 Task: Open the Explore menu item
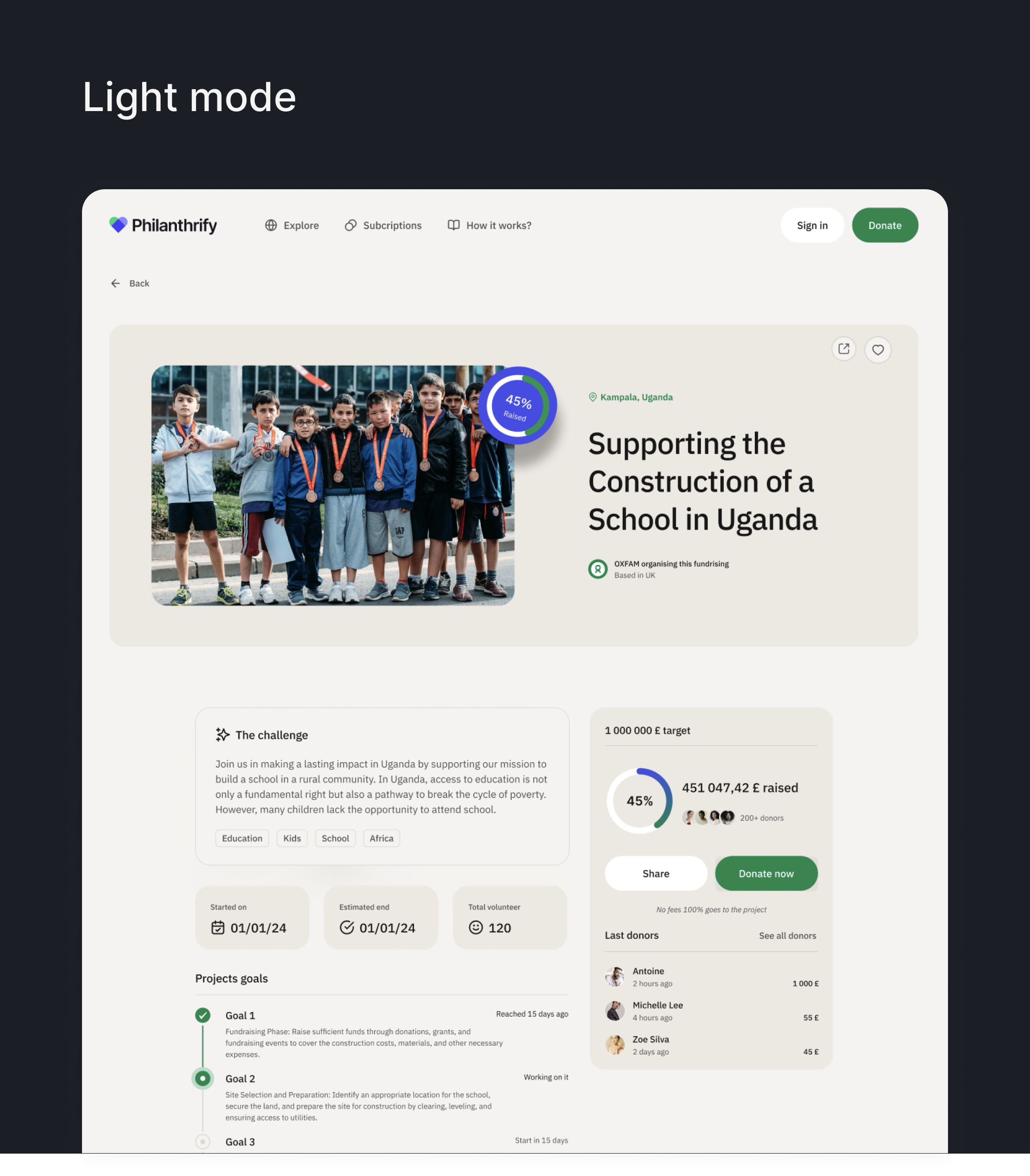point(292,225)
